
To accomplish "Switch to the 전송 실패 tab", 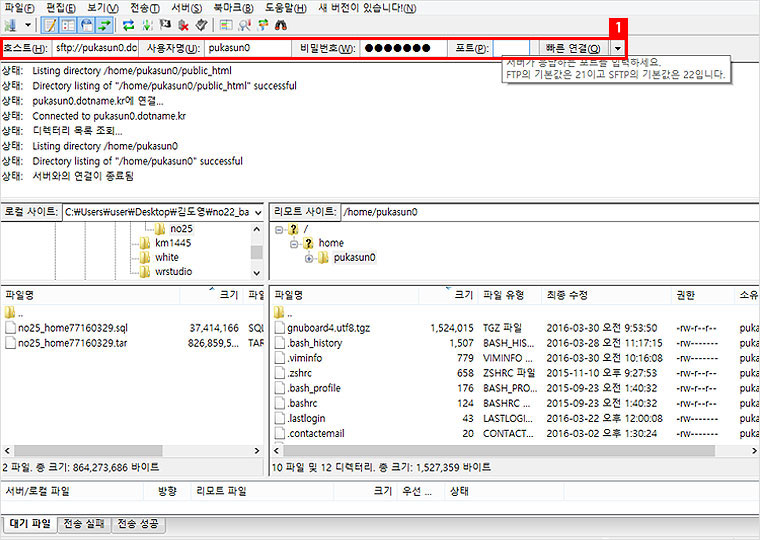I will [83, 524].
